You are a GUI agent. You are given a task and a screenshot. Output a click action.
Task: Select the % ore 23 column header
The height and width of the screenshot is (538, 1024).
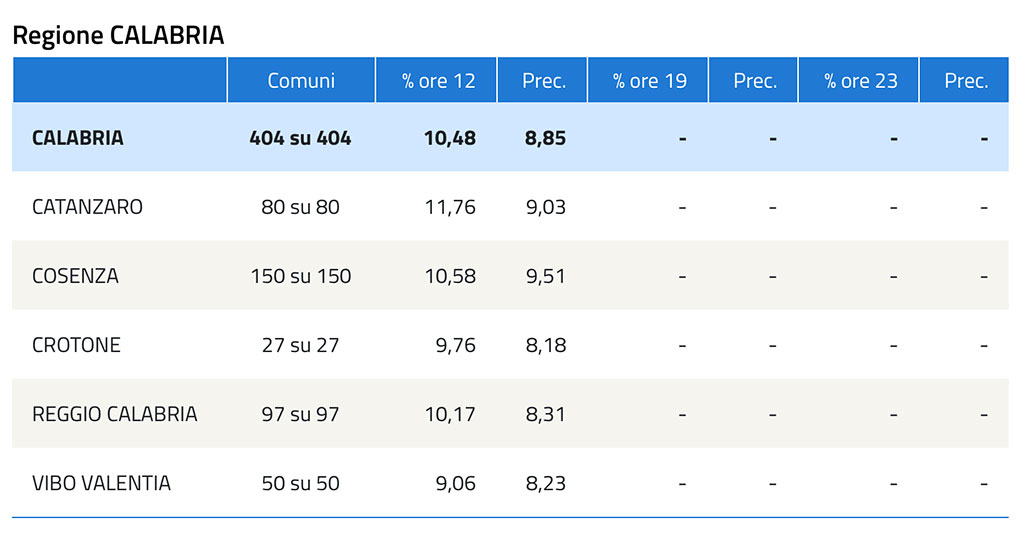click(x=859, y=80)
